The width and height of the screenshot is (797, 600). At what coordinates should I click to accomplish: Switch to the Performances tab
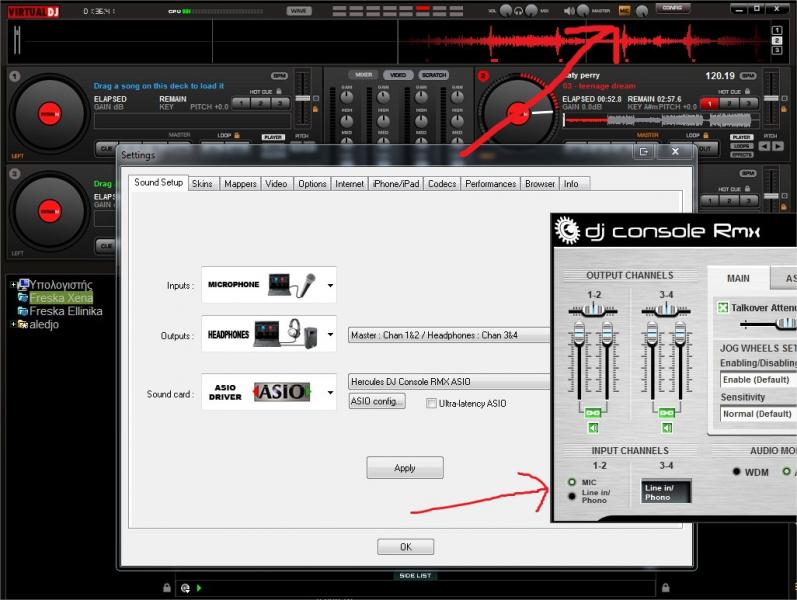(x=491, y=184)
